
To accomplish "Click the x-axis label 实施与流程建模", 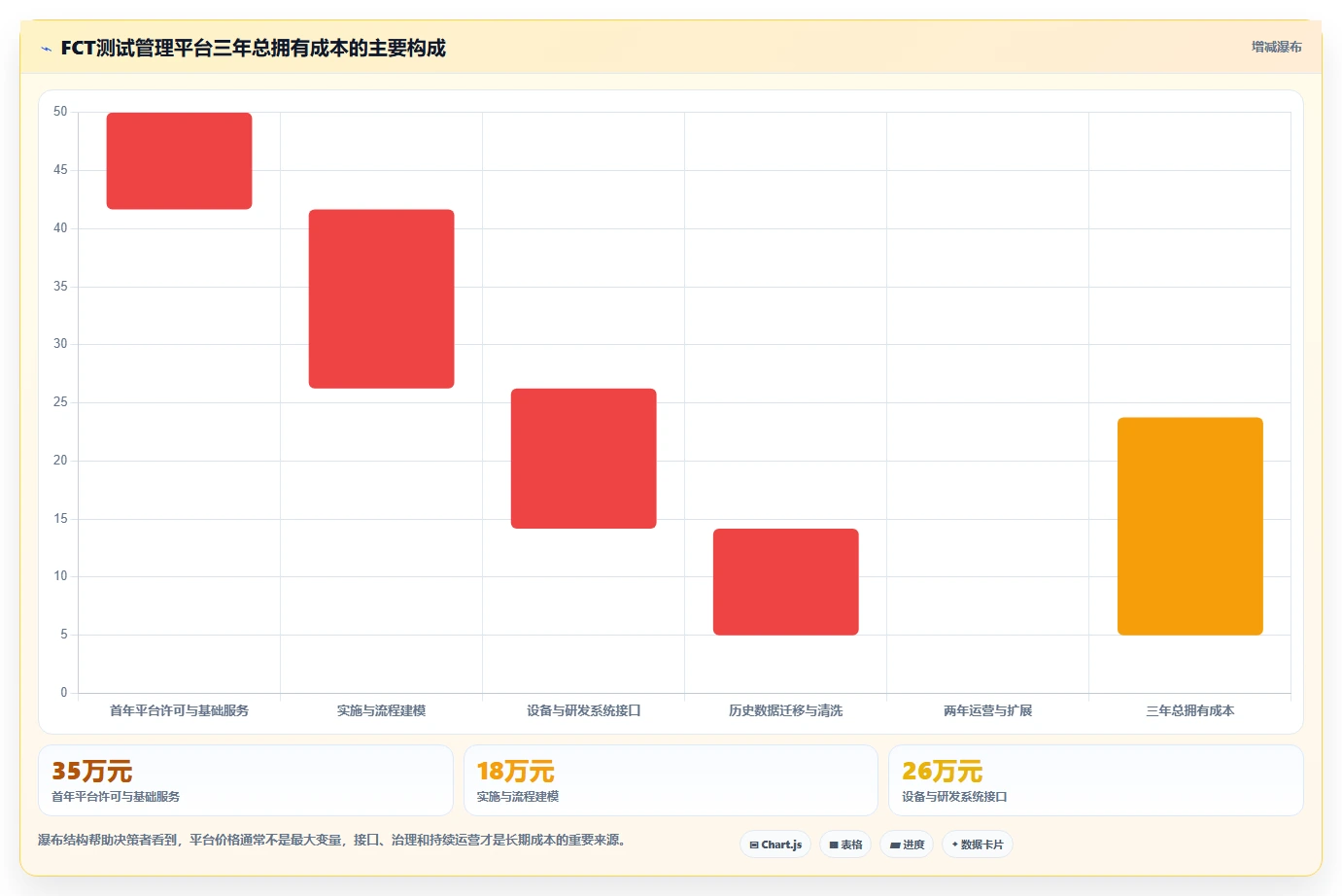I will (x=381, y=710).
